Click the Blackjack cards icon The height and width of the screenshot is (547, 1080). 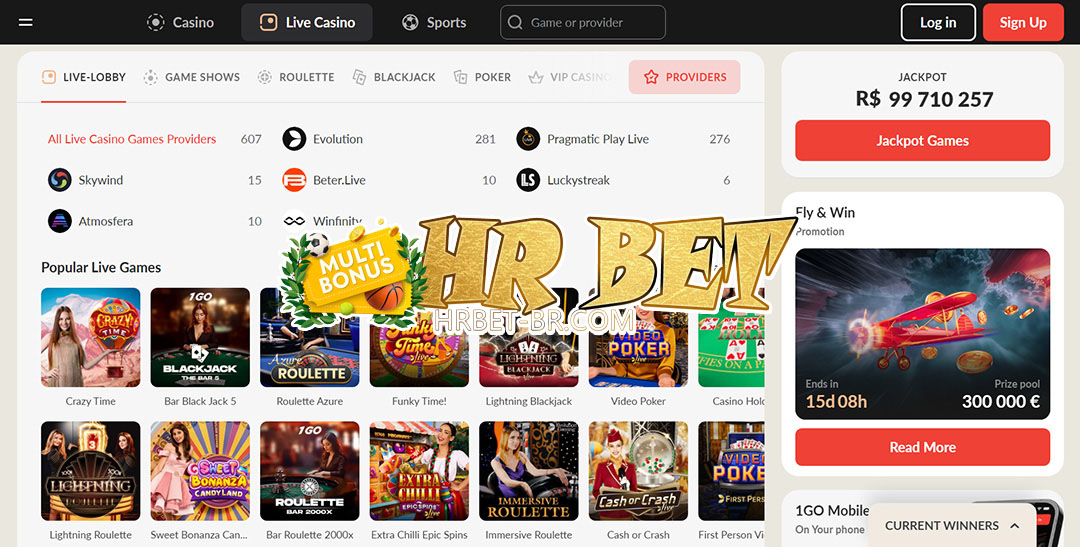359,77
